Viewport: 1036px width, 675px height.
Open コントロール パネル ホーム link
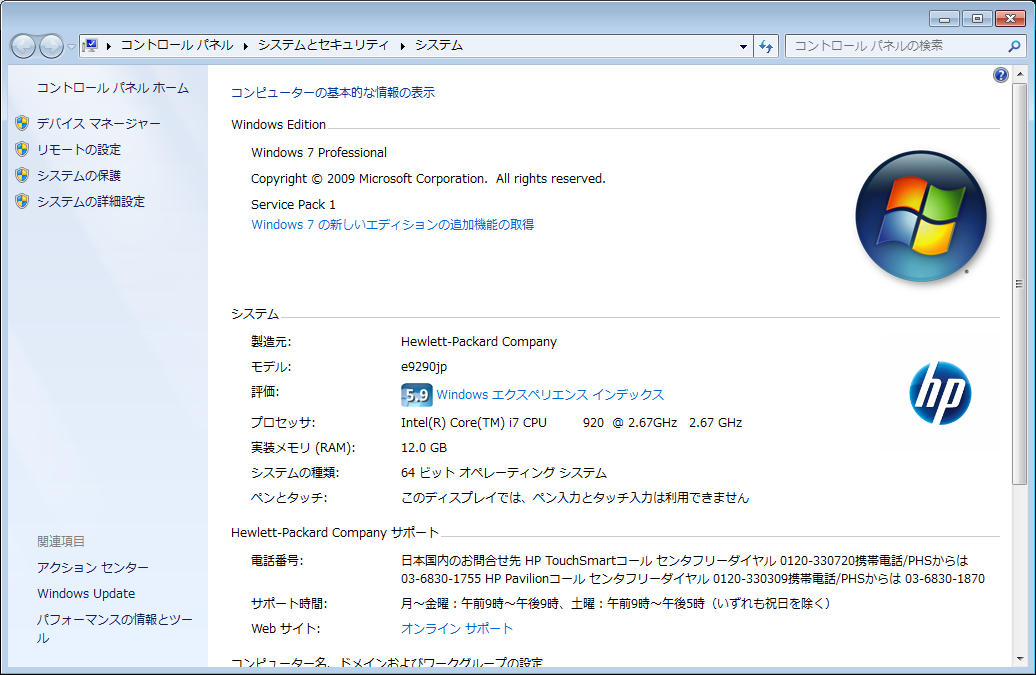tap(112, 88)
